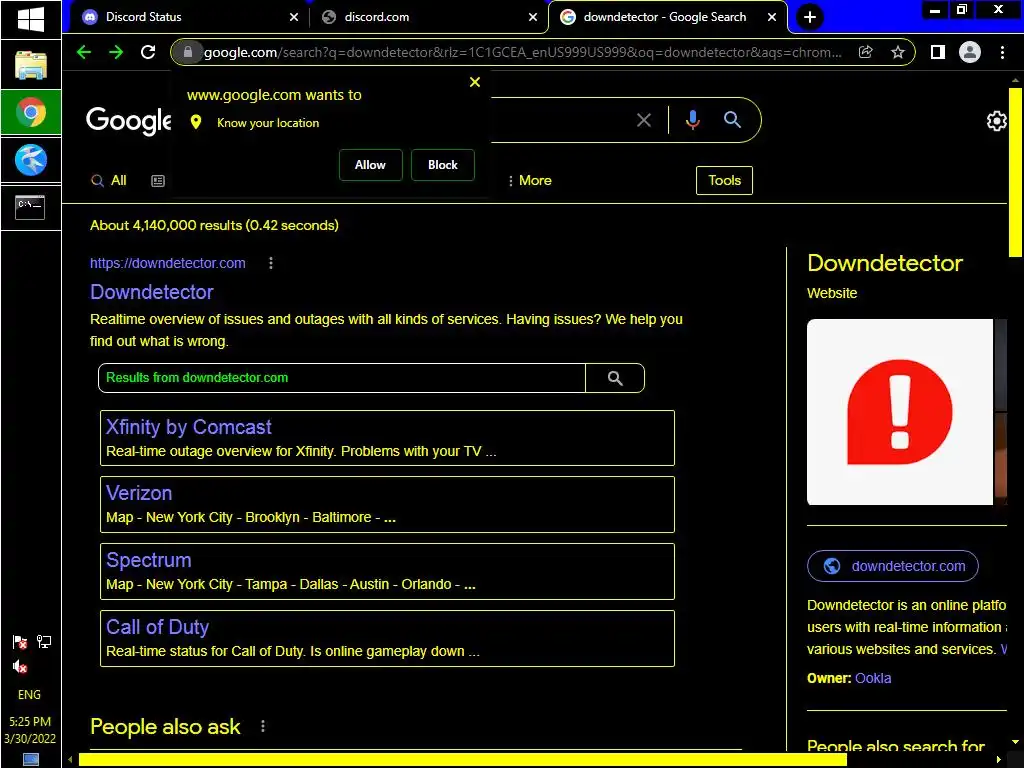Click the vertical scrollbar thumb
This screenshot has width=1024, height=768.
tap(1015, 173)
